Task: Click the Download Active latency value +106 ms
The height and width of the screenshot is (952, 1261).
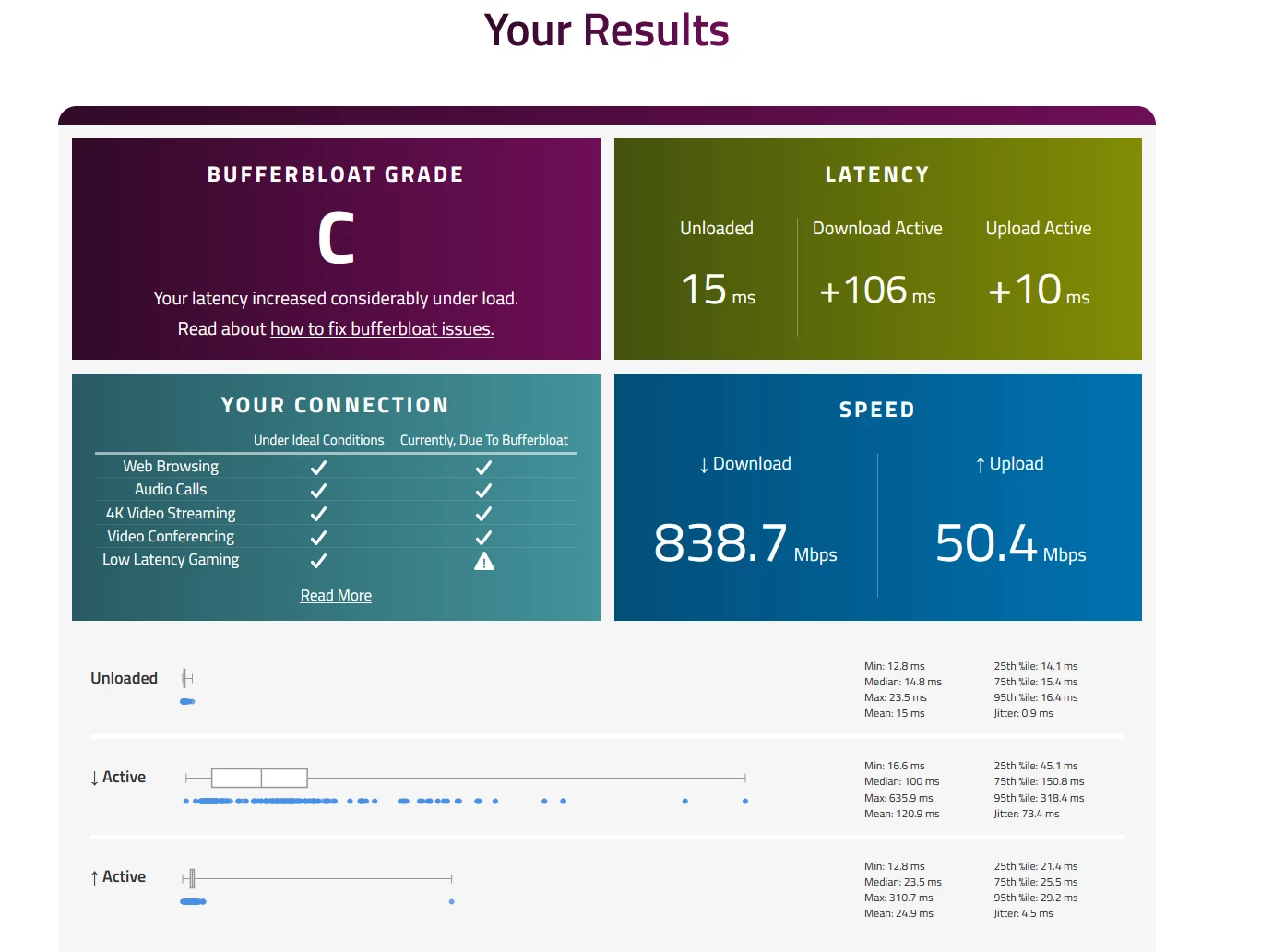Action: tap(877, 290)
